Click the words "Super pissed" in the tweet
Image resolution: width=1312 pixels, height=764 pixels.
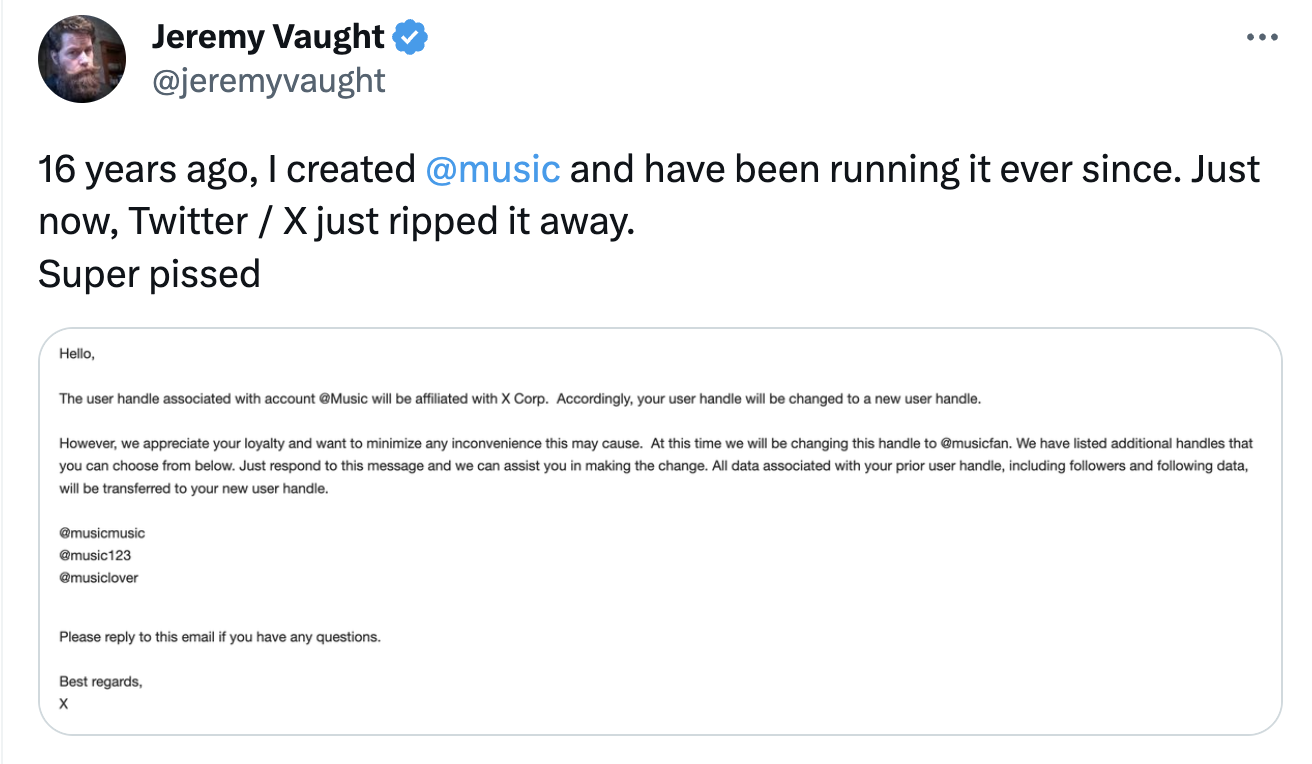click(x=149, y=274)
